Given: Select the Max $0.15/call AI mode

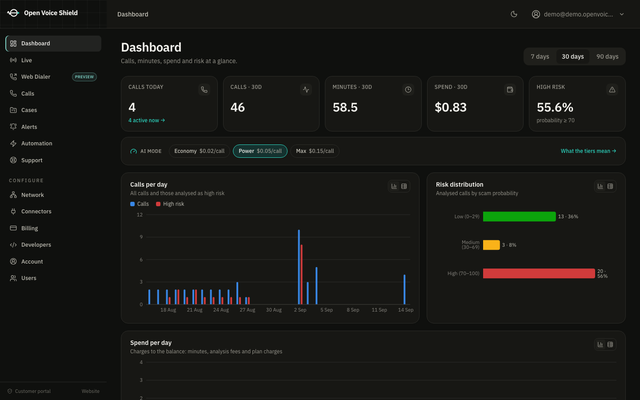Looking at the screenshot, I should pyautogui.click(x=315, y=151).
